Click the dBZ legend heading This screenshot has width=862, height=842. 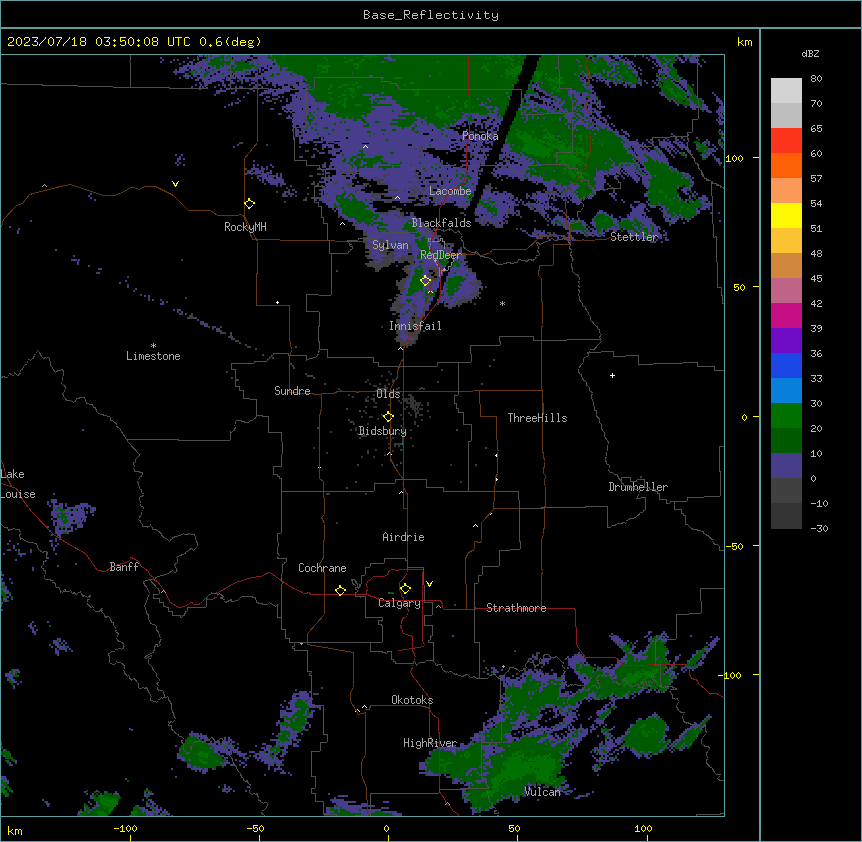pyautogui.click(x=810, y=53)
